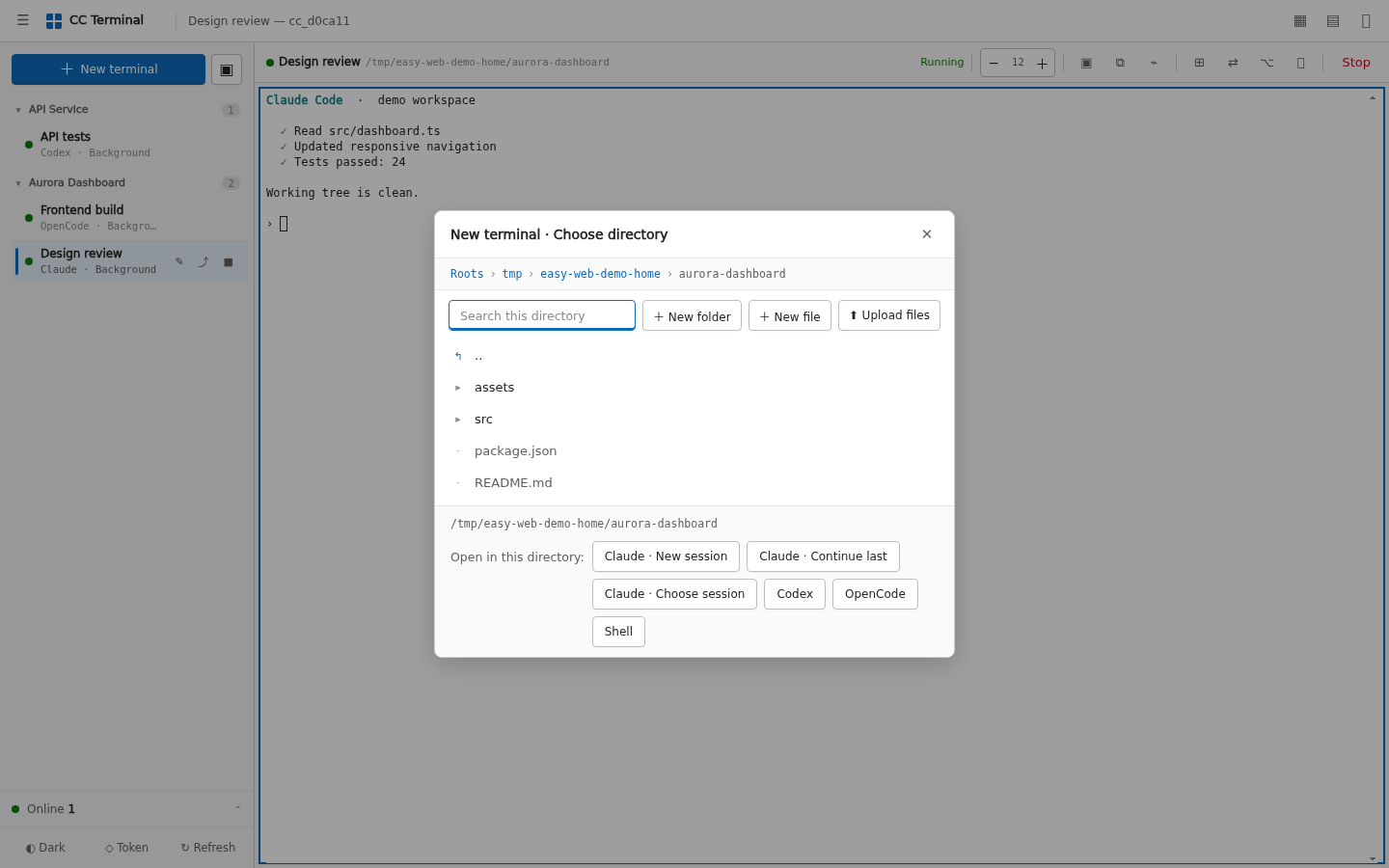Open the Token settings
Viewport: 1389px width, 868px height.
pos(126,848)
